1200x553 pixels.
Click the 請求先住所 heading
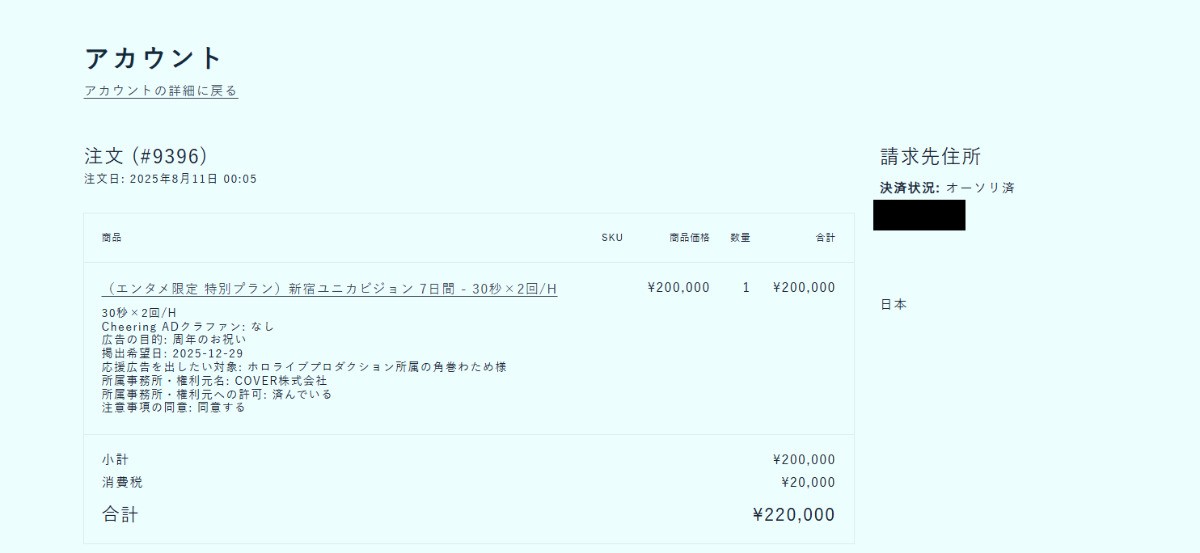click(x=930, y=157)
